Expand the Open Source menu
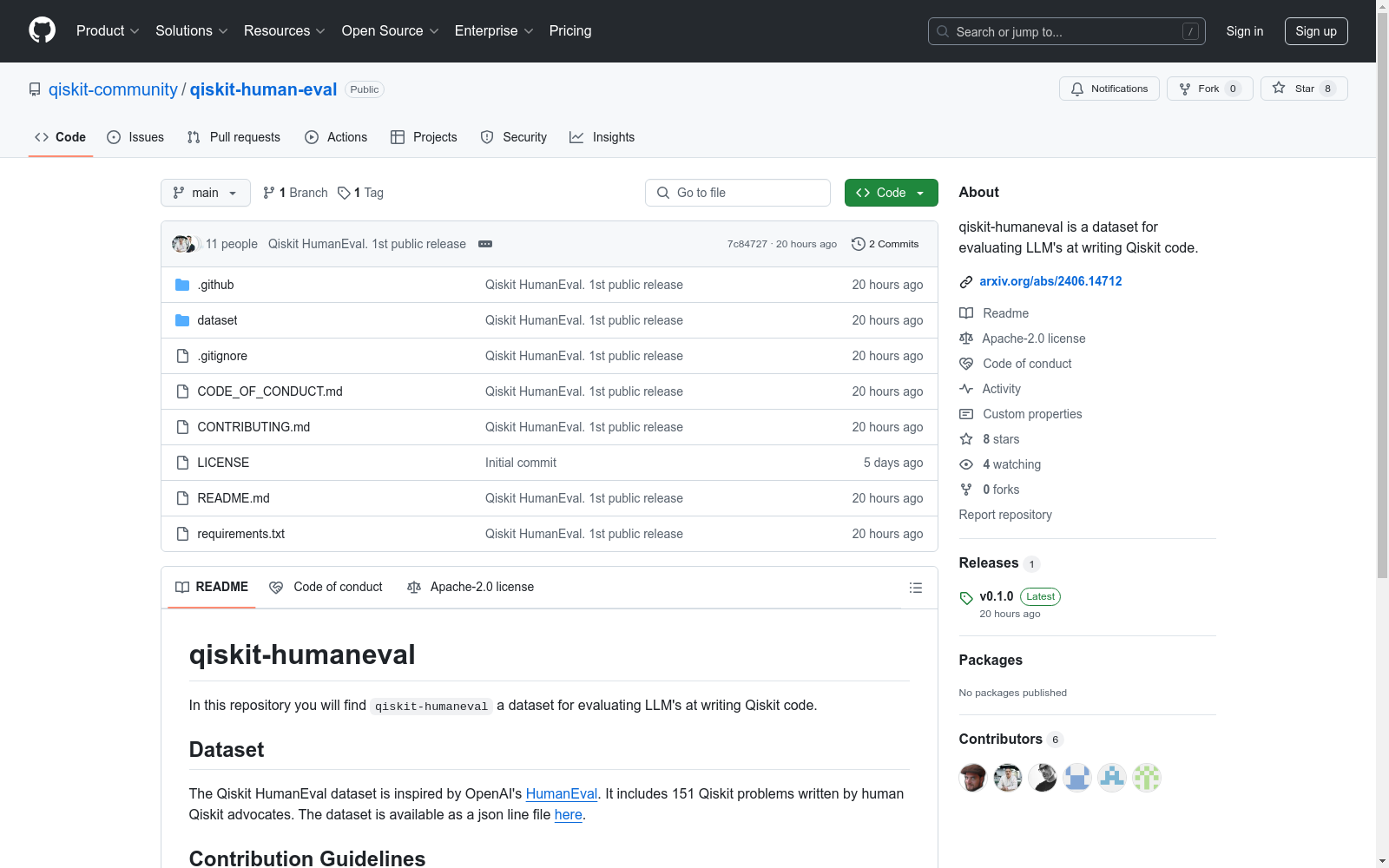 click(391, 31)
